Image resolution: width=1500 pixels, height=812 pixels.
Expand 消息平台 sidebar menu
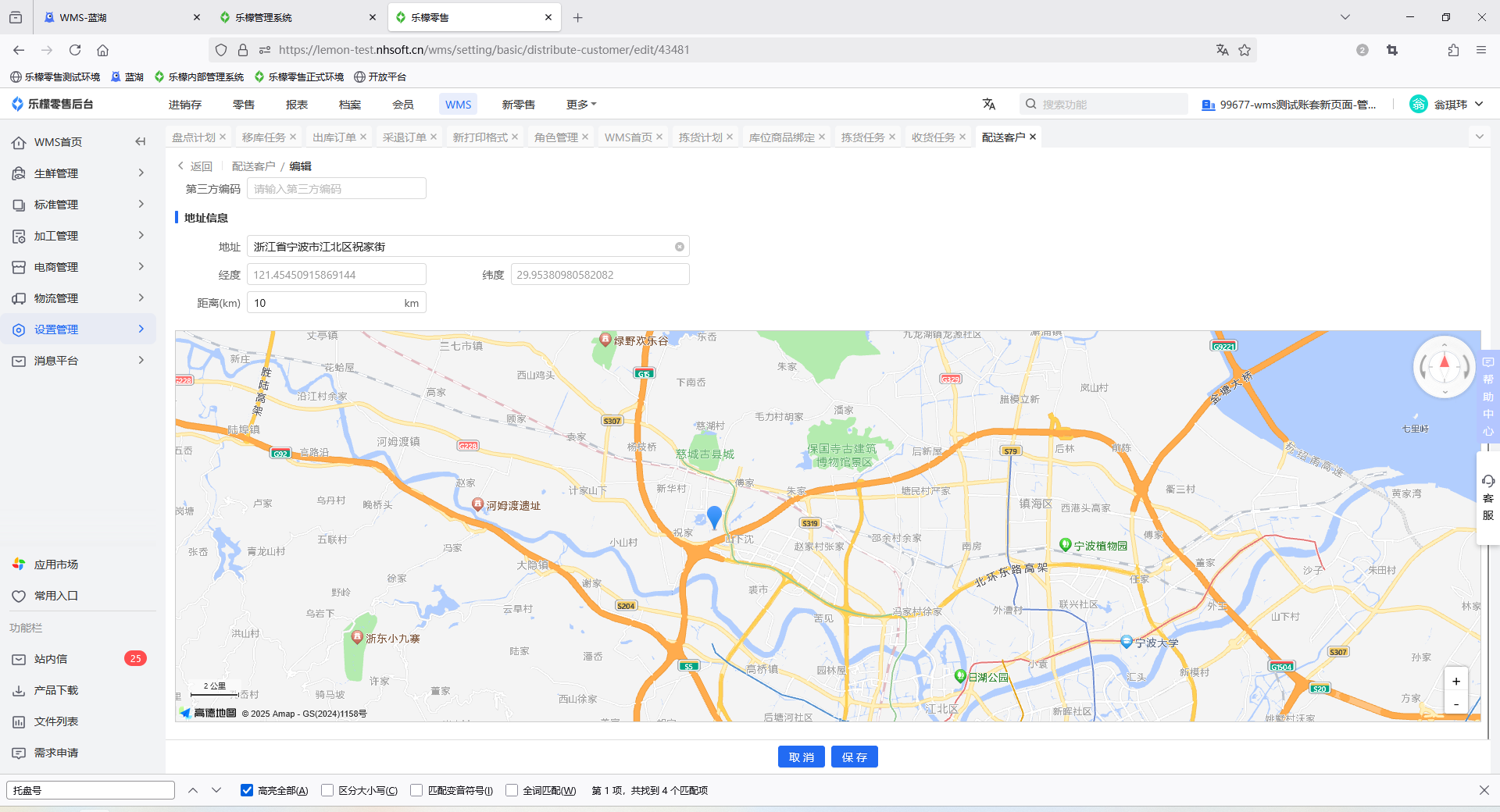point(78,361)
